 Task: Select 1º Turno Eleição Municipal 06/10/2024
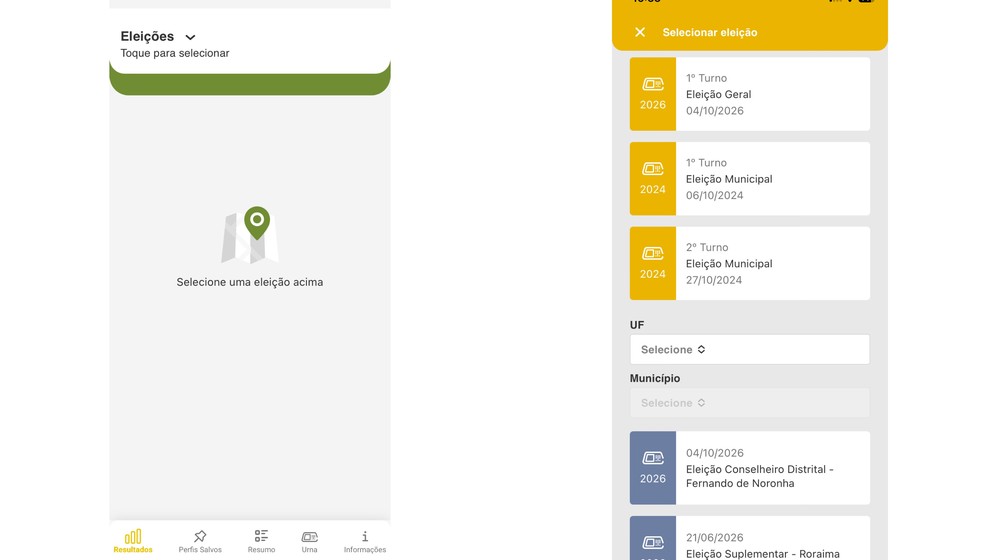click(x=749, y=179)
